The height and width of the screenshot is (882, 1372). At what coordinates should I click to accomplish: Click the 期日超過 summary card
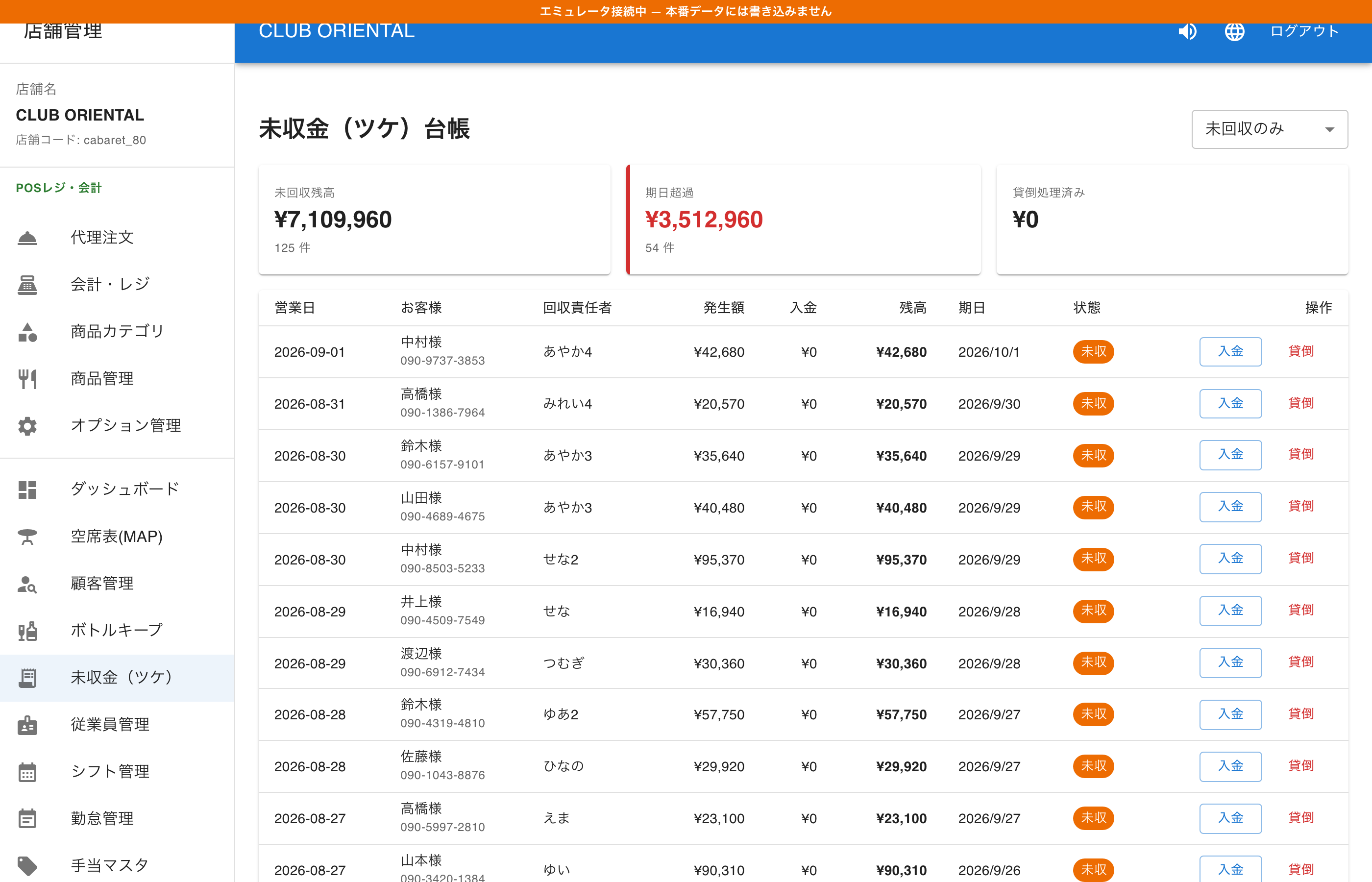tap(804, 220)
